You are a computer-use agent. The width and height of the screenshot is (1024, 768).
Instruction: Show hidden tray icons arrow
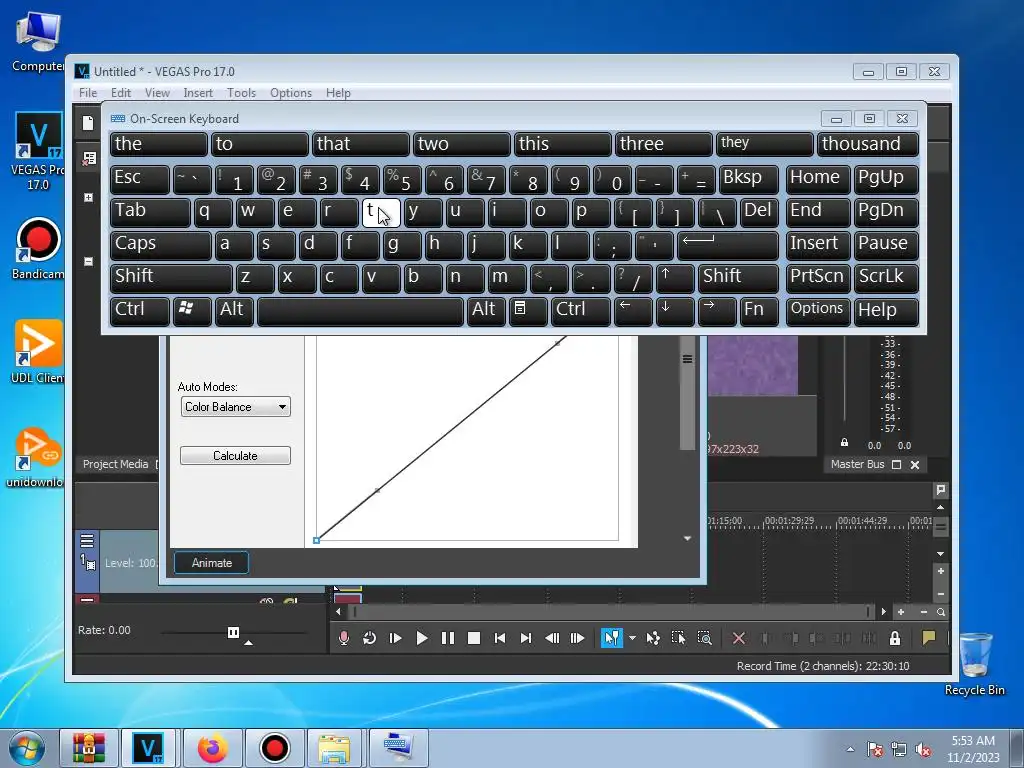(x=850, y=749)
